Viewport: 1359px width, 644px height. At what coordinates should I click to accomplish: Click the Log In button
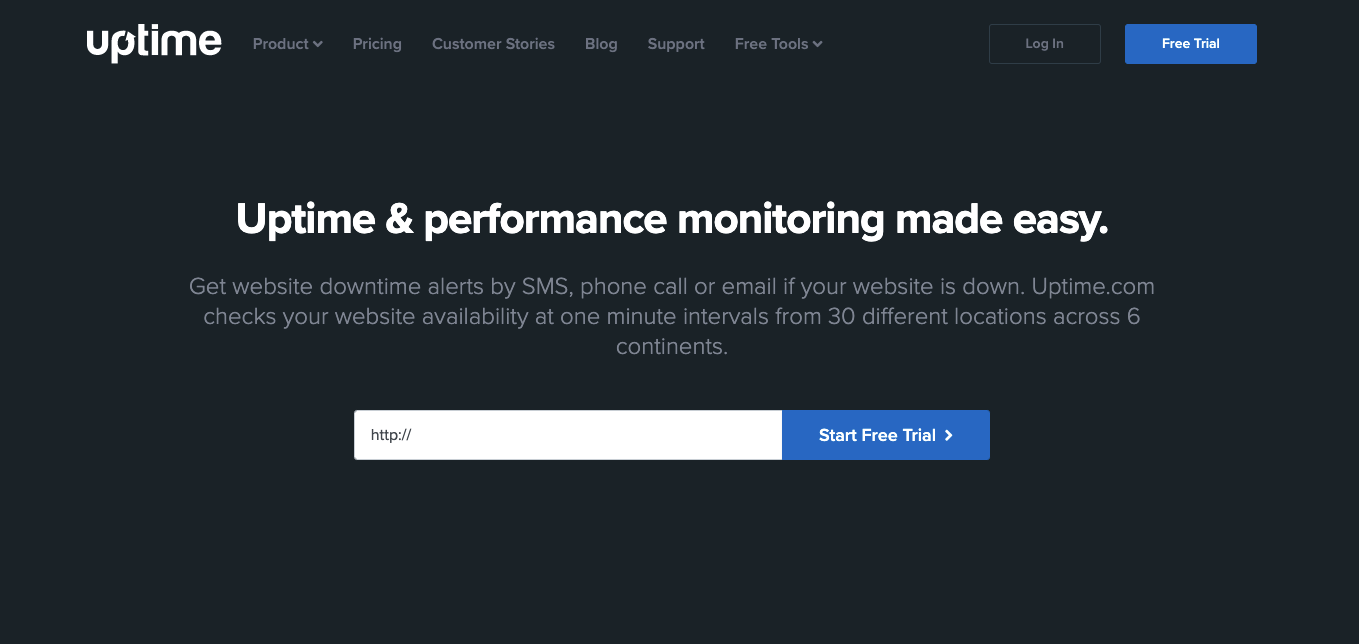click(x=1044, y=44)
